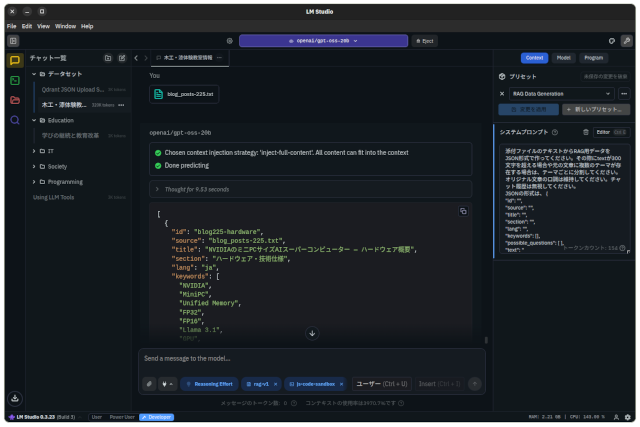Click the system prompt text area
Viewport: 640px width, 427px height.
[x=564, y=200]
